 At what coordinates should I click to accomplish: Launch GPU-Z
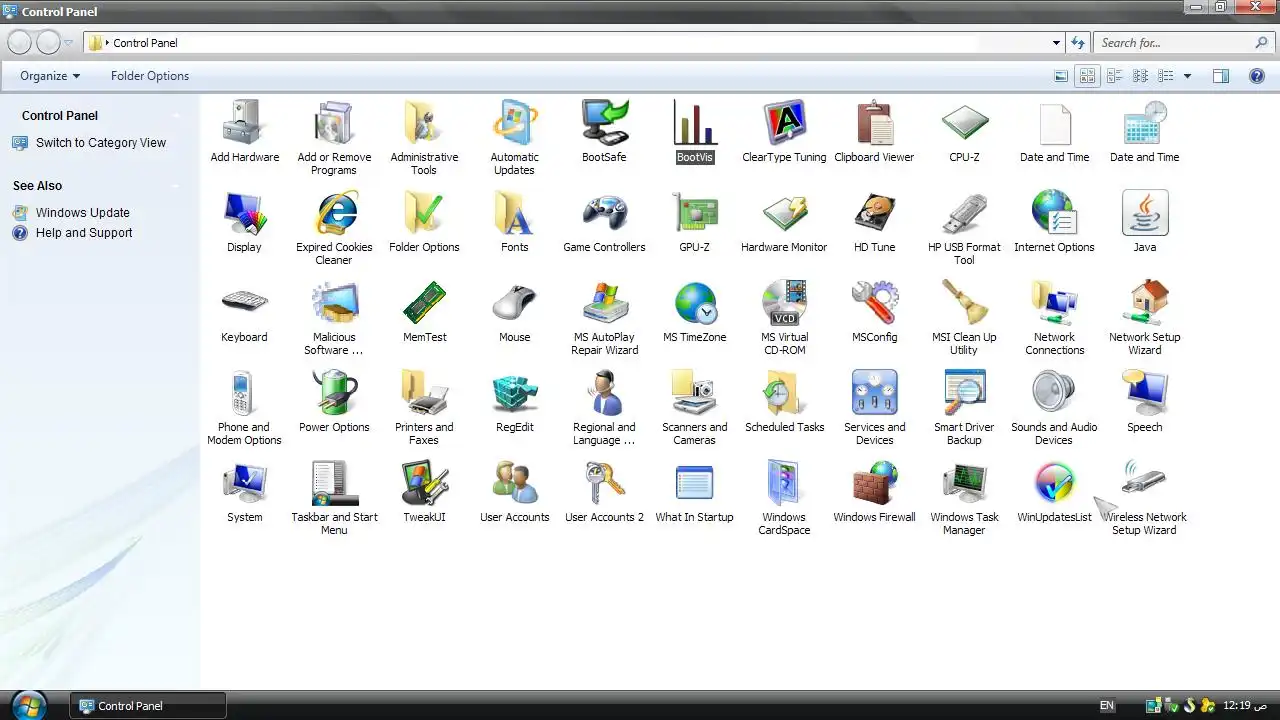point(694,222)
